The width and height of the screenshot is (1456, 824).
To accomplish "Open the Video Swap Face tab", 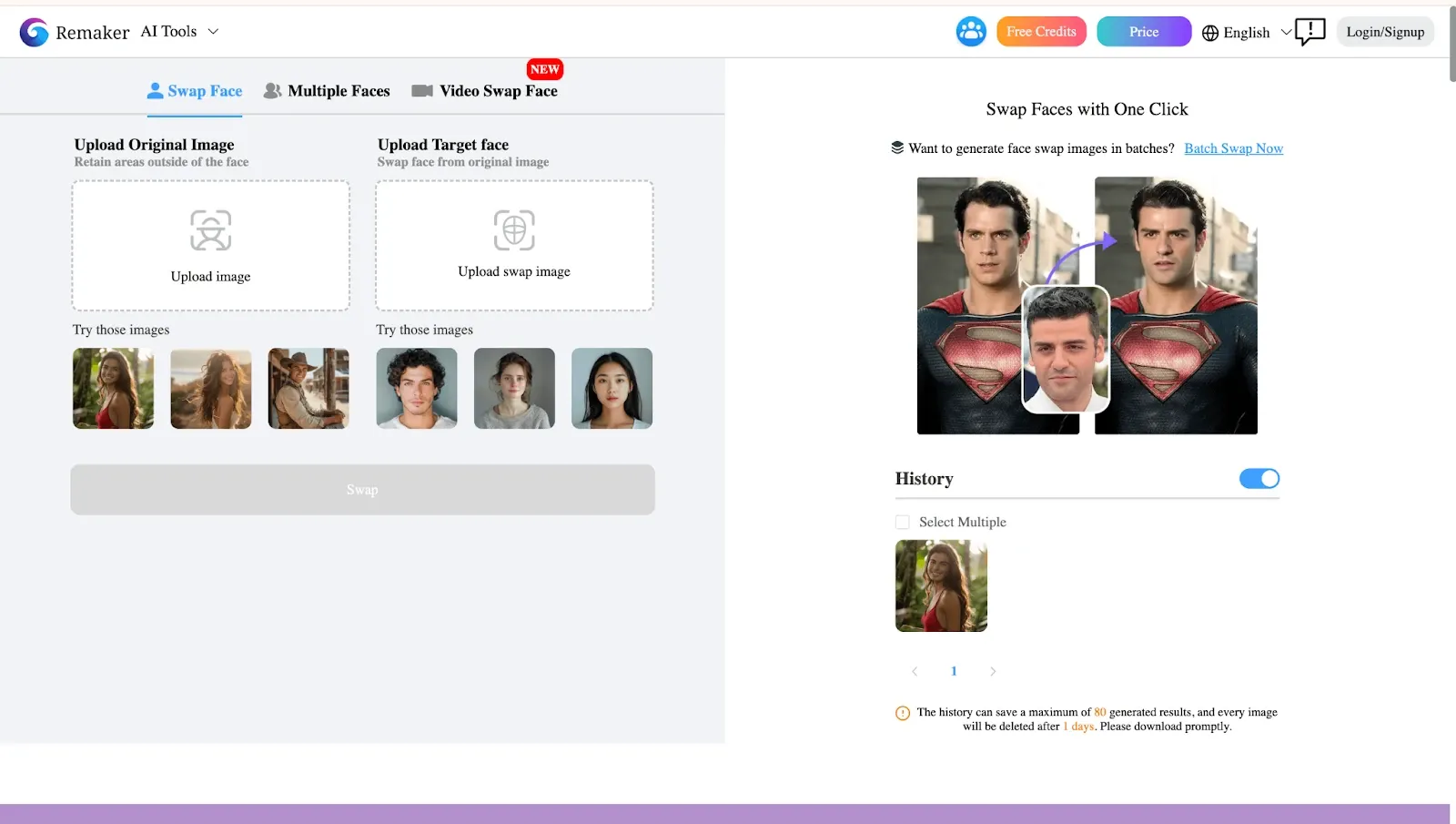I will pos(485,91).
